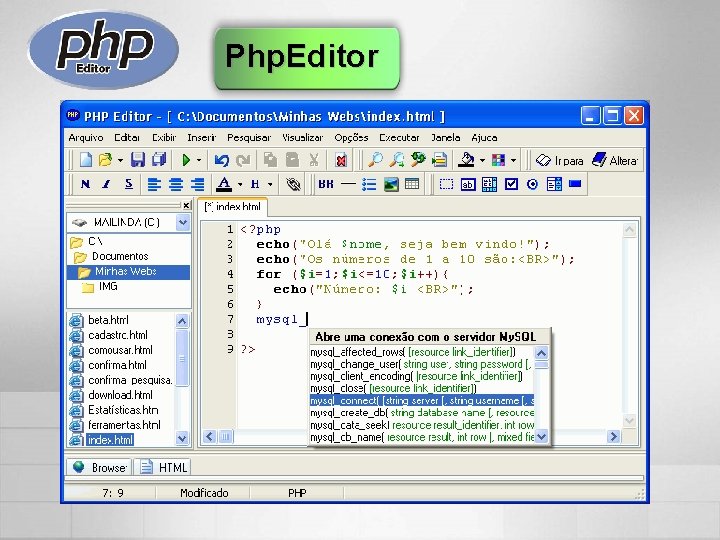Insert an image with the picture icon
The width and height of the screenshot is (720, 540).
[x=391, y=184]
